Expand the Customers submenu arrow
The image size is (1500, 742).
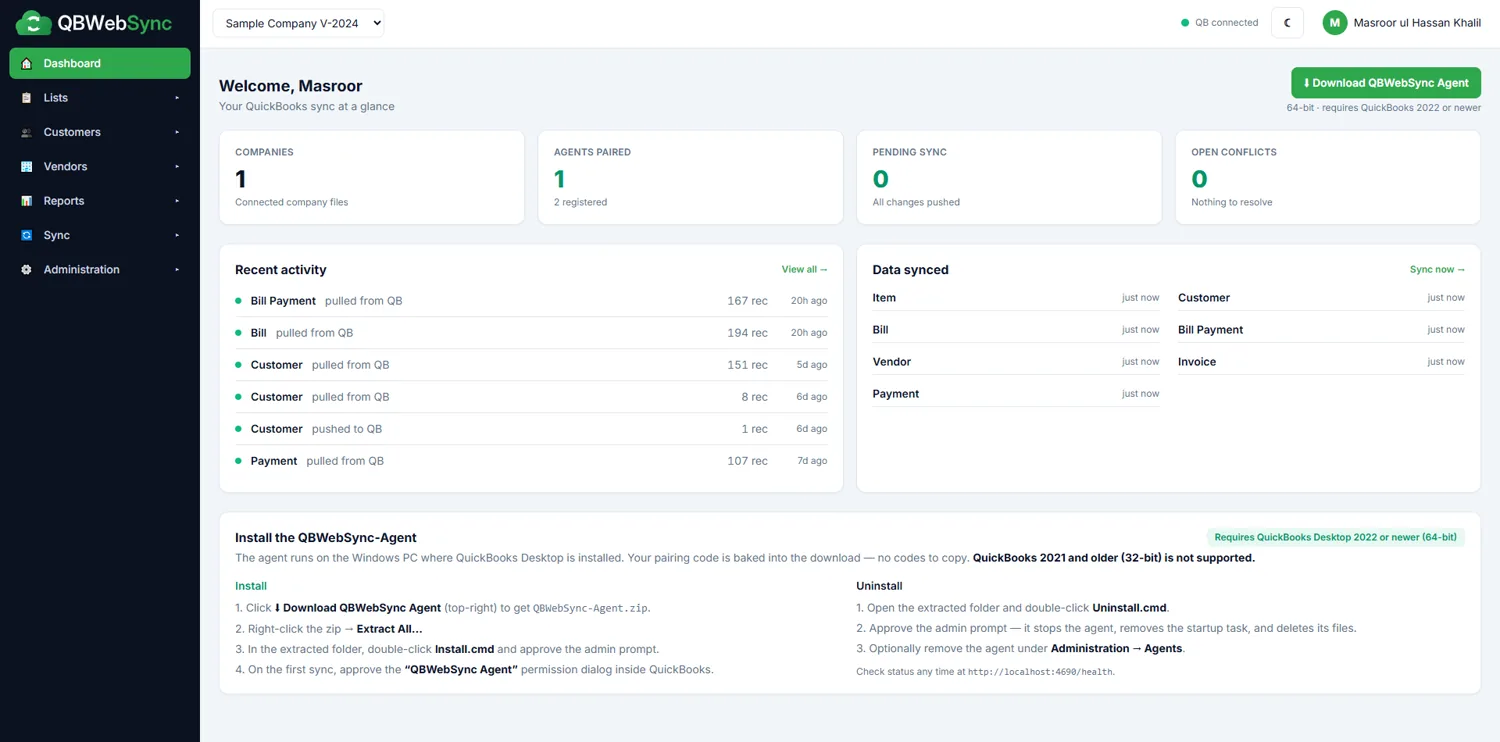pyautogui.click(x=177, y=132)
